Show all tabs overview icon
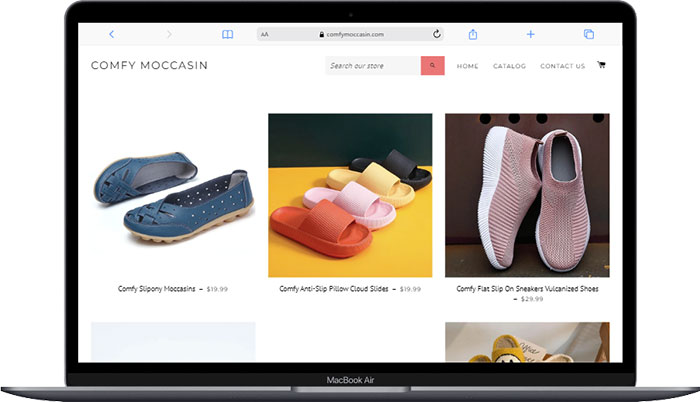Screen dimensions: 700x402 point(589,34)
